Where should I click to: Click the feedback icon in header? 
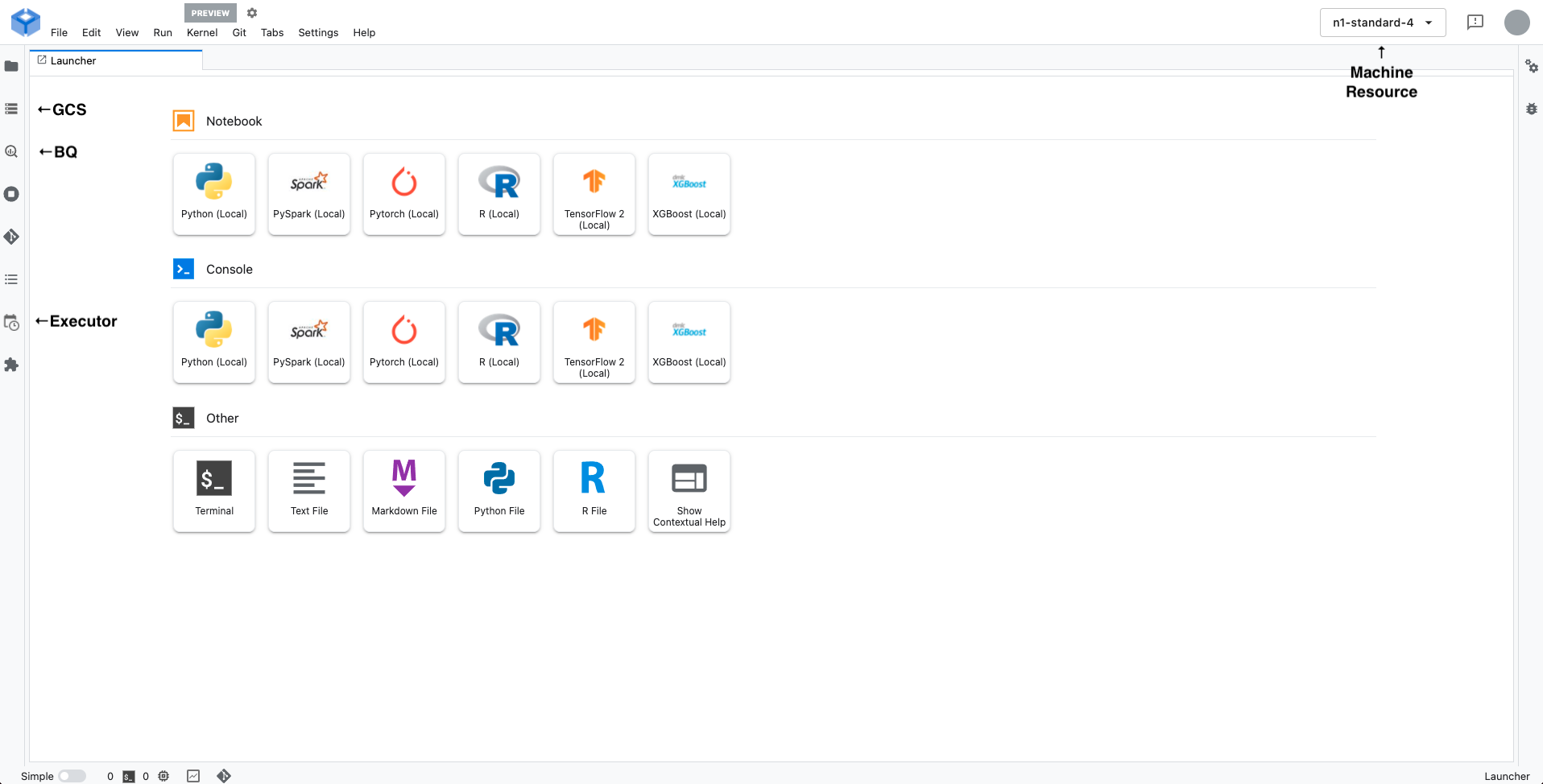(1475, 23)
